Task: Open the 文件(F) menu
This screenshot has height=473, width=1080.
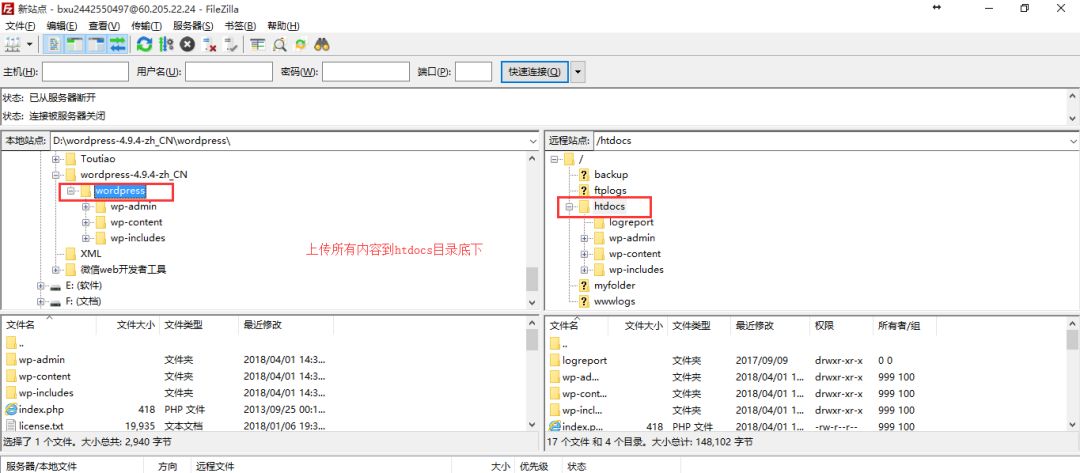Action: 20,25
